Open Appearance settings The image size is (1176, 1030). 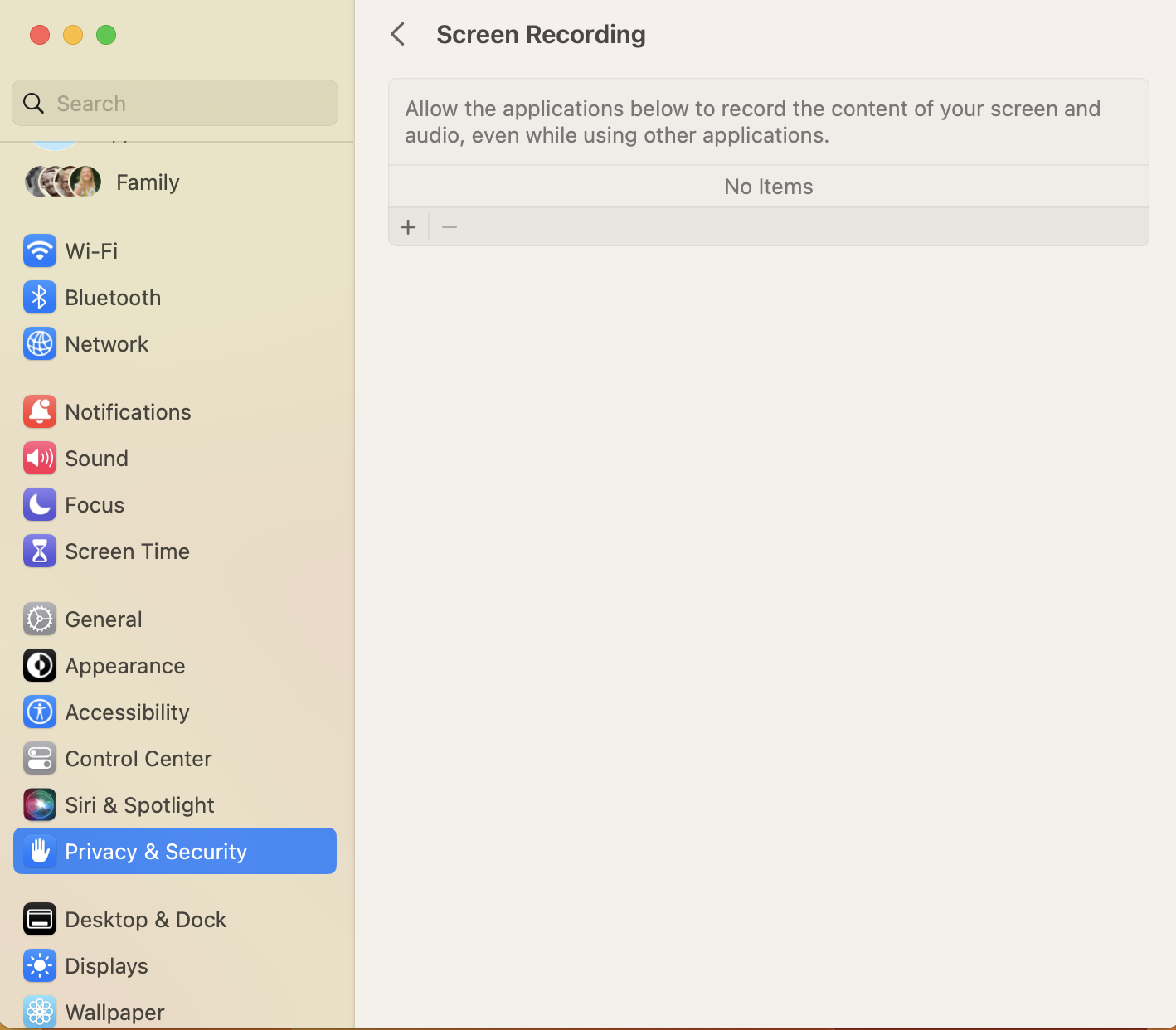coord(124,666)
